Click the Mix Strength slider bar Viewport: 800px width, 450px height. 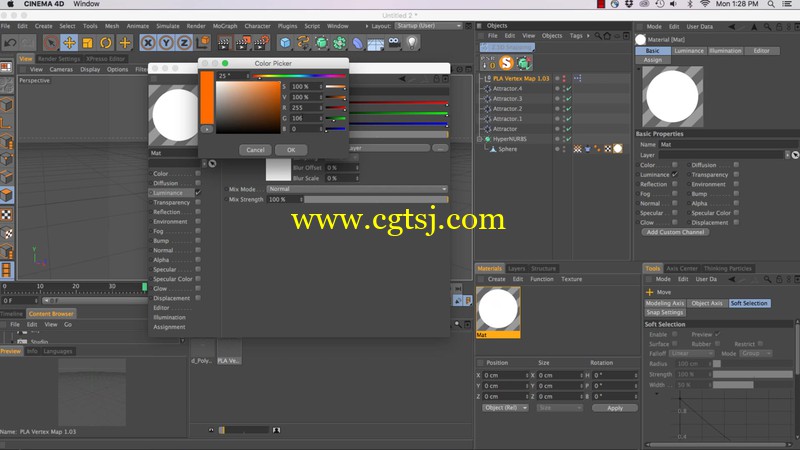[x=376, y=199]
